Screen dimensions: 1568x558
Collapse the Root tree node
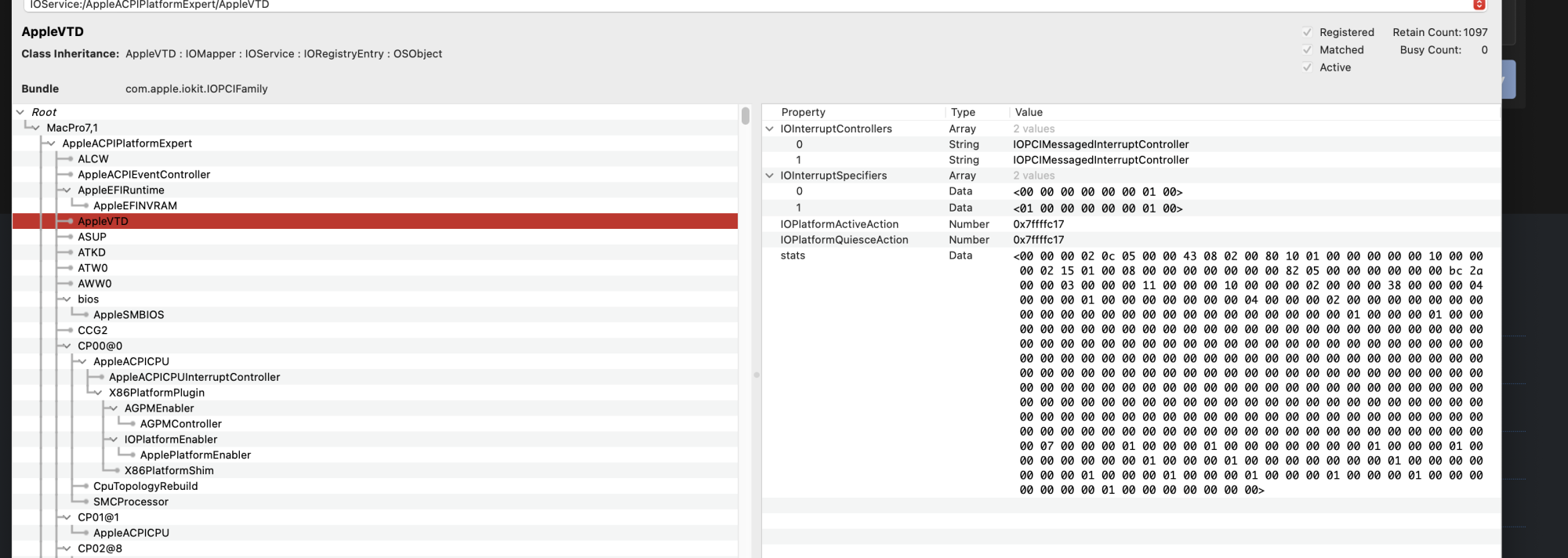click(20, 112)
